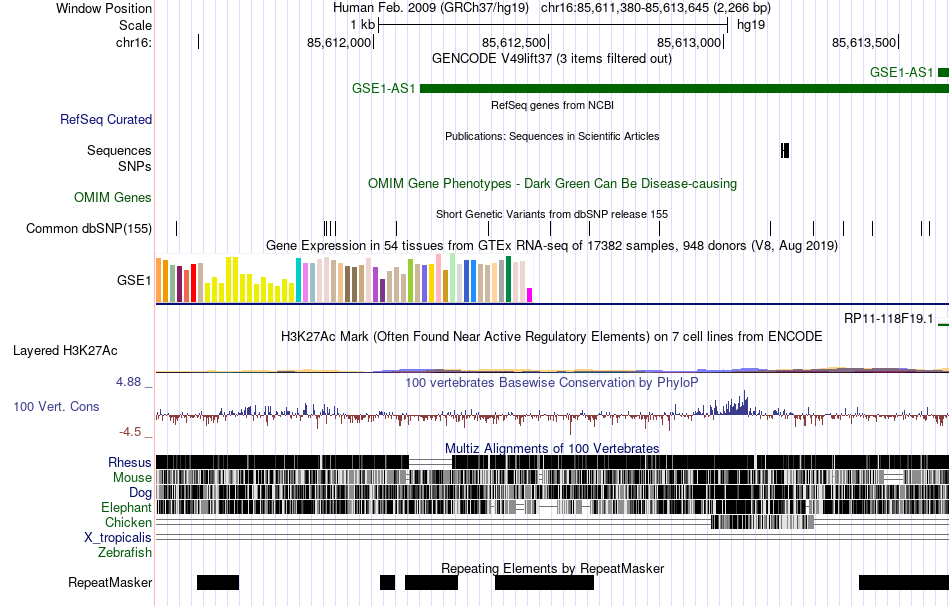Open 'Repeating Elements by RepeatMasker' title
The height and width of the screenshot is (606, 950).
click(x=553, y=568)
